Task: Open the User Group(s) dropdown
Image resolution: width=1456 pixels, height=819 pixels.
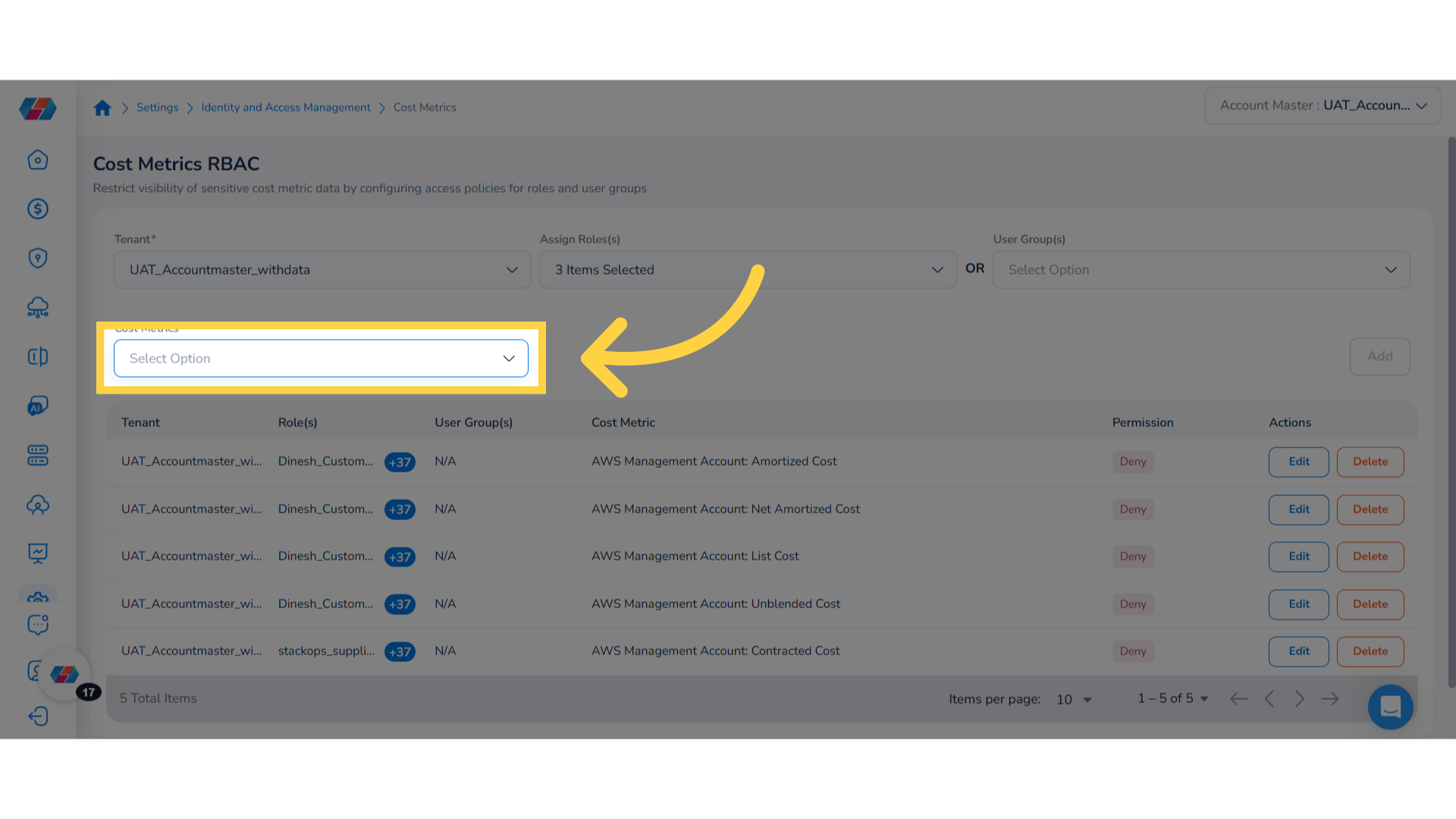Action: tap(1201, 270)
